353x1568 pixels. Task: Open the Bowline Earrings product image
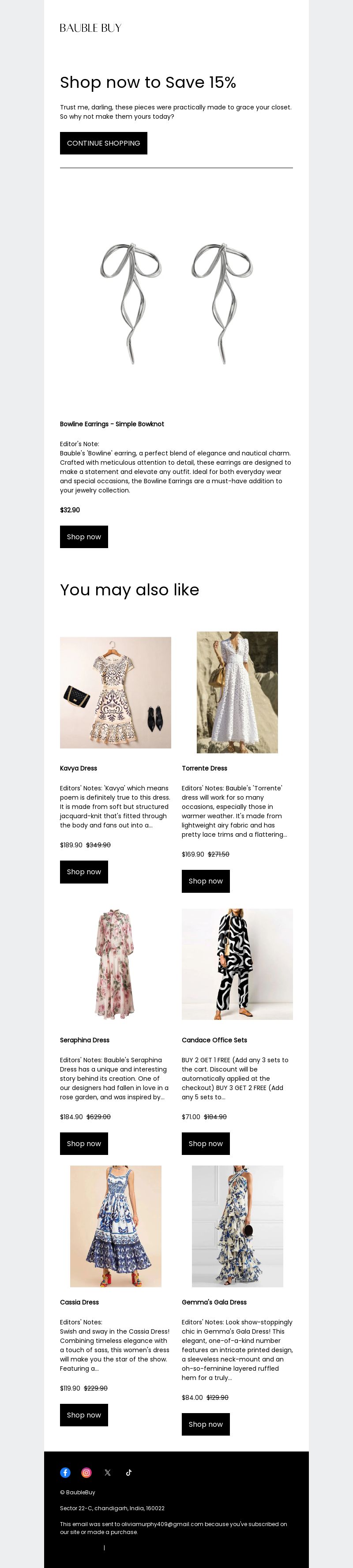click(176, 303)
